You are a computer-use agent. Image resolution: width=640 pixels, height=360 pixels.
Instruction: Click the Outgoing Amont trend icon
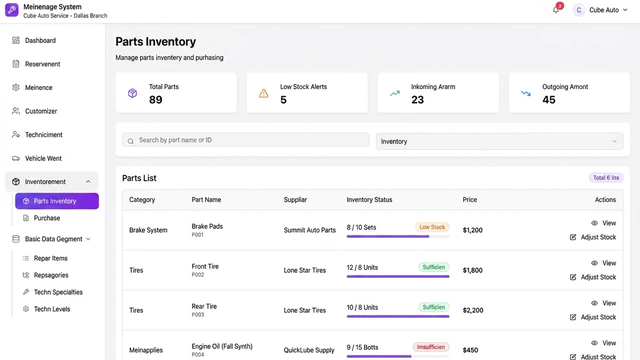526,93
